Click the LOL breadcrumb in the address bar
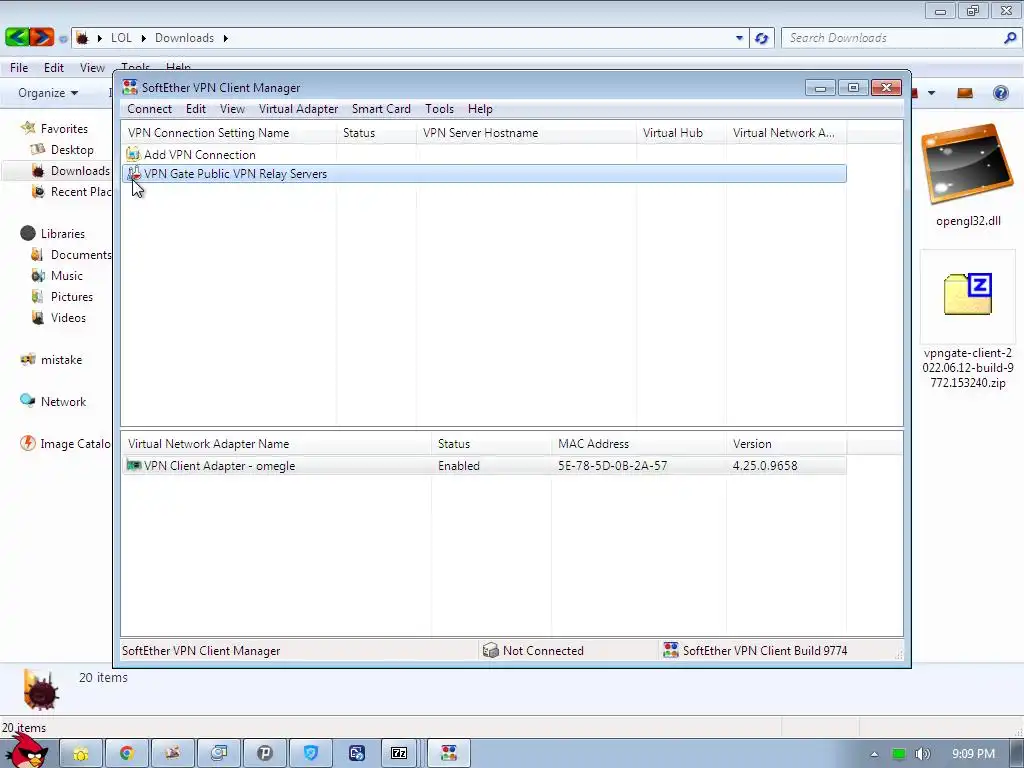1024x768 pixels. pyautogui.click(x=121, y=38)
